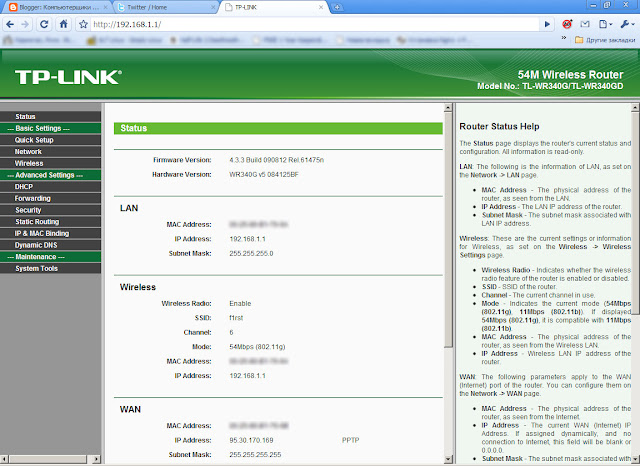Viewport: 640px width, 466px height.
Task: Click the status pane scroll down arrow
Action: [x=448, y=459]
